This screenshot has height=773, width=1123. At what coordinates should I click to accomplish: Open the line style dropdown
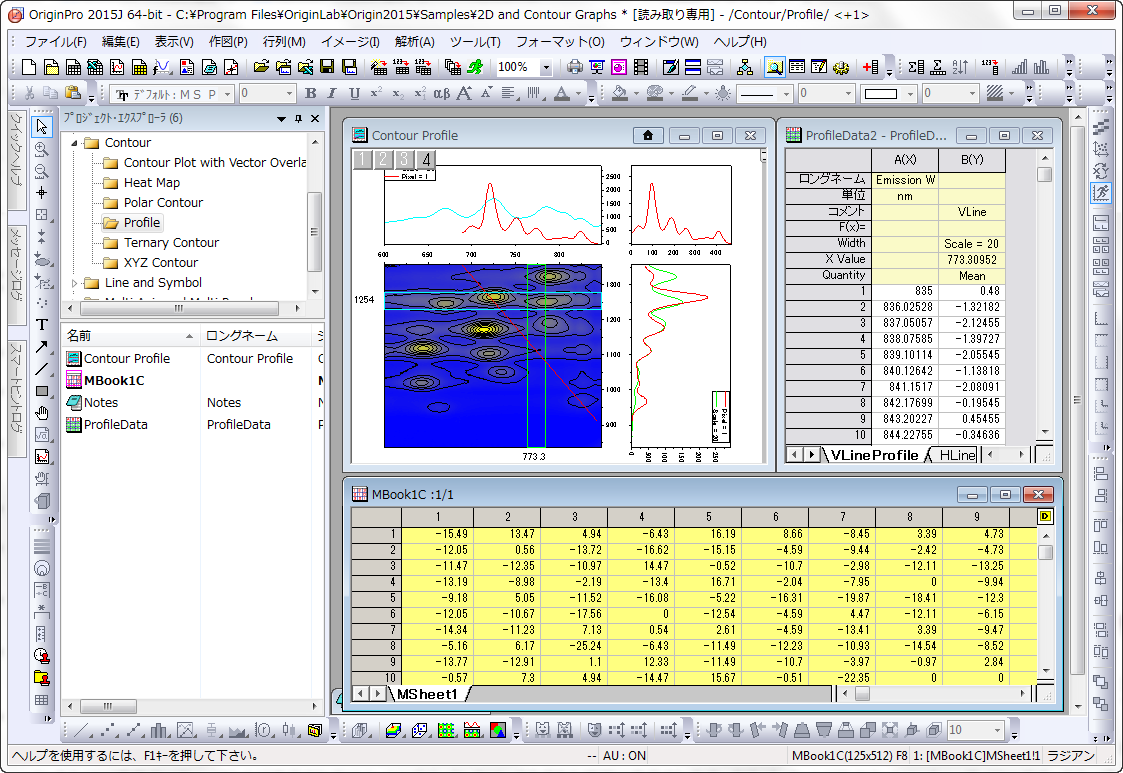click(x=786, y=94)
